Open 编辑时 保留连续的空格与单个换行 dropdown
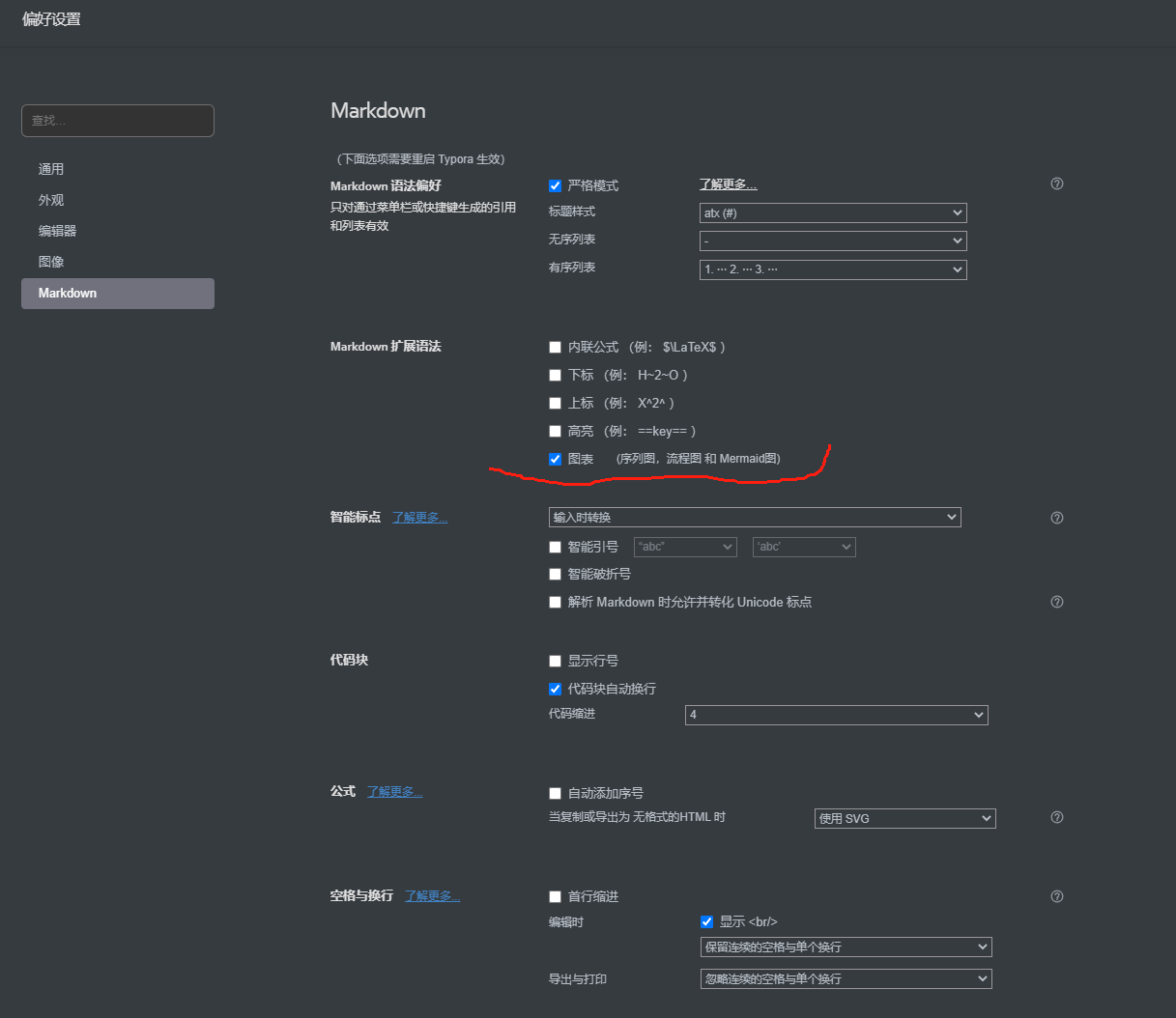Screen dimensions: 1176x1018 [846, 947]
